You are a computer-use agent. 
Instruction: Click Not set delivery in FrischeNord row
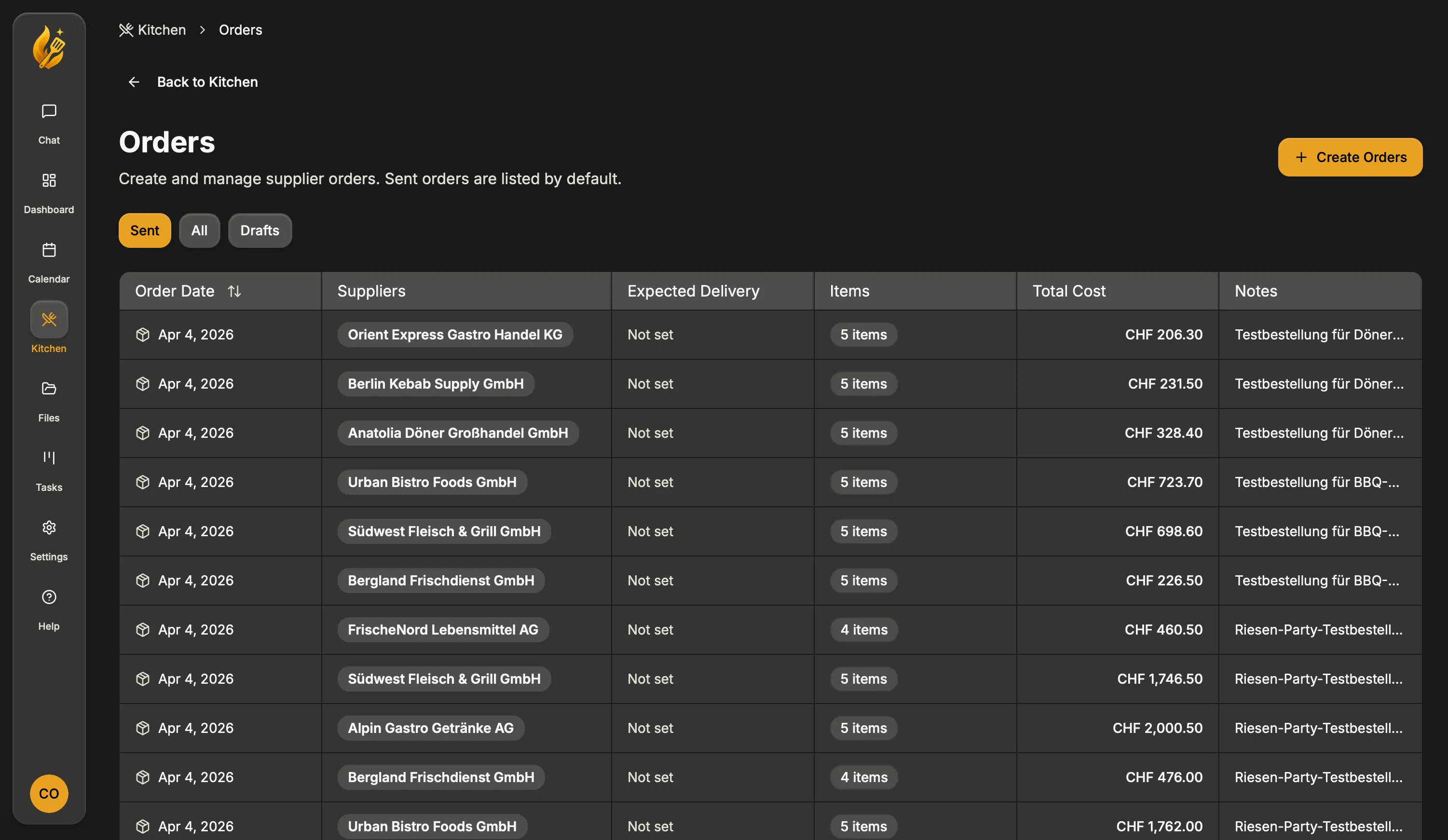click(650, 630)
